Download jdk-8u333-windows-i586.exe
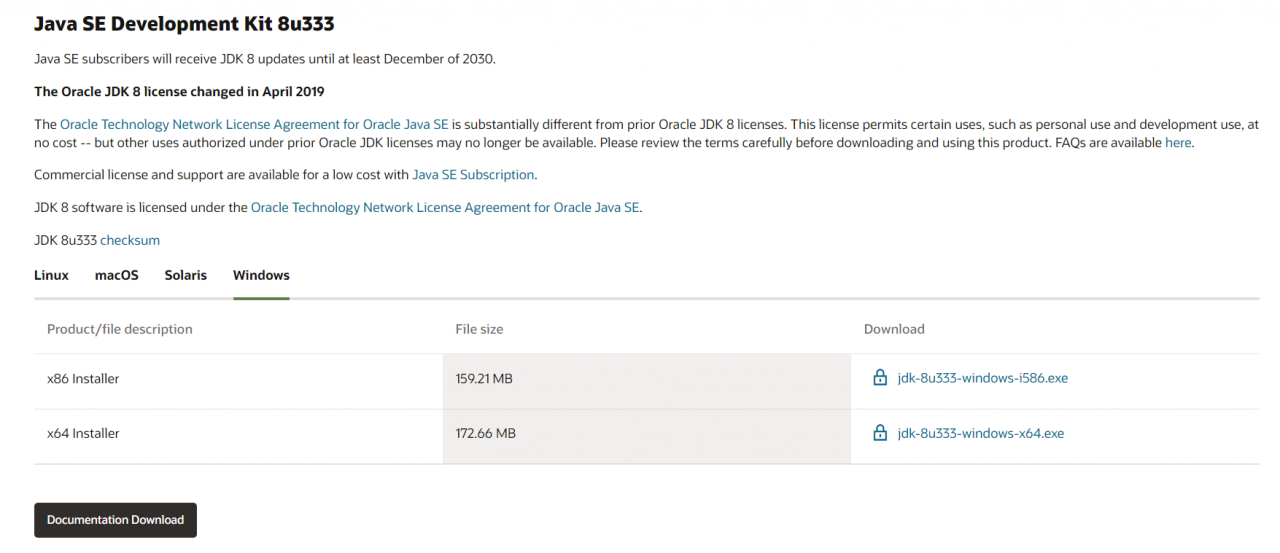Viewport: 1280px width, 553px height. (x=982, y=378)
